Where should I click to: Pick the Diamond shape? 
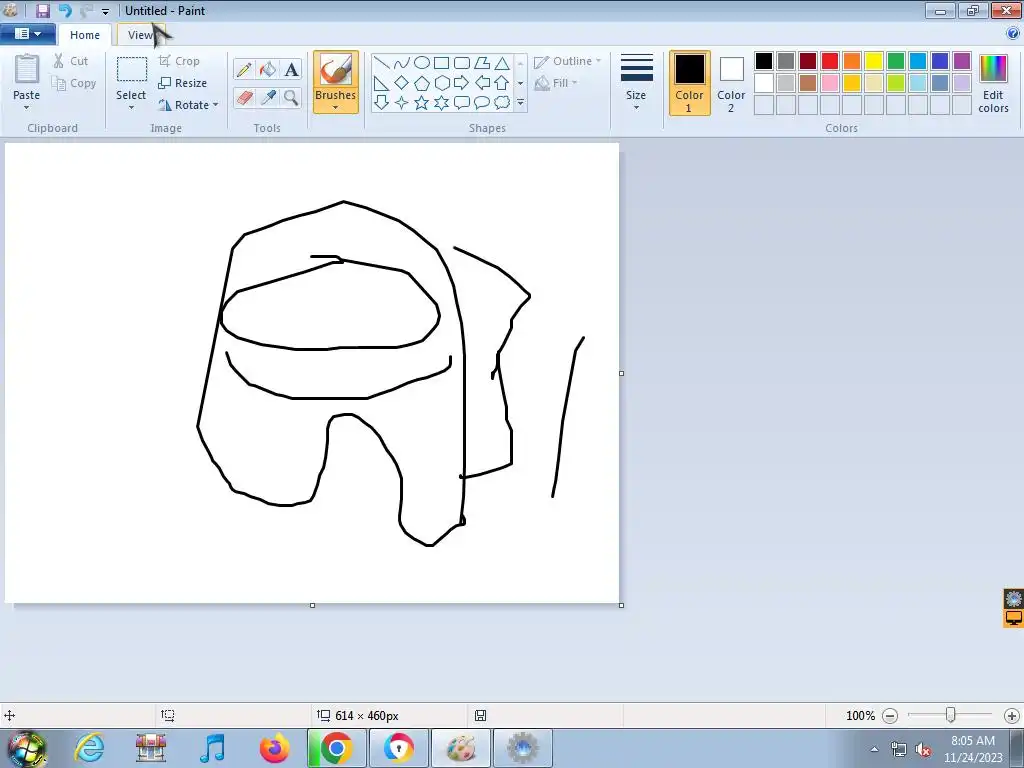402,83
